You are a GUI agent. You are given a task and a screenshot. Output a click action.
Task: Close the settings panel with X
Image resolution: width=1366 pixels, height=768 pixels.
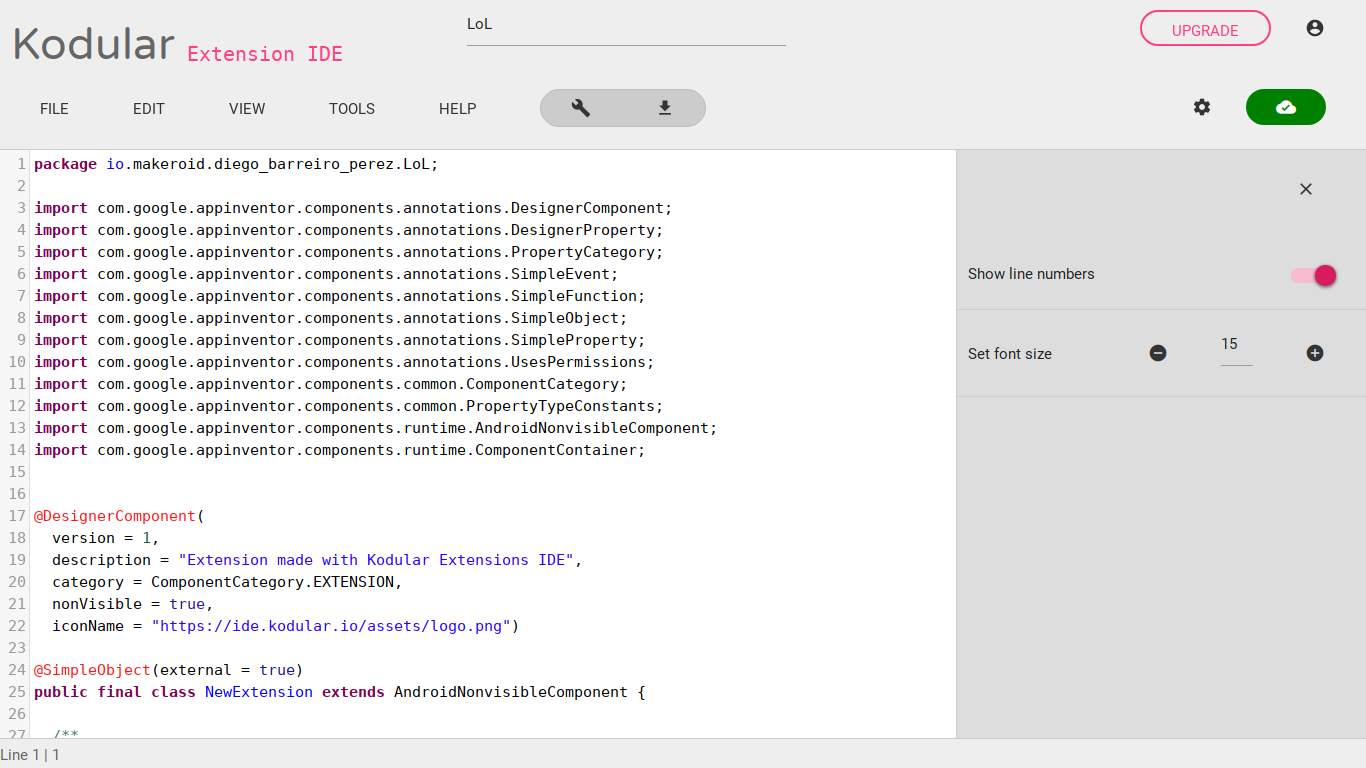[1306, 189]
